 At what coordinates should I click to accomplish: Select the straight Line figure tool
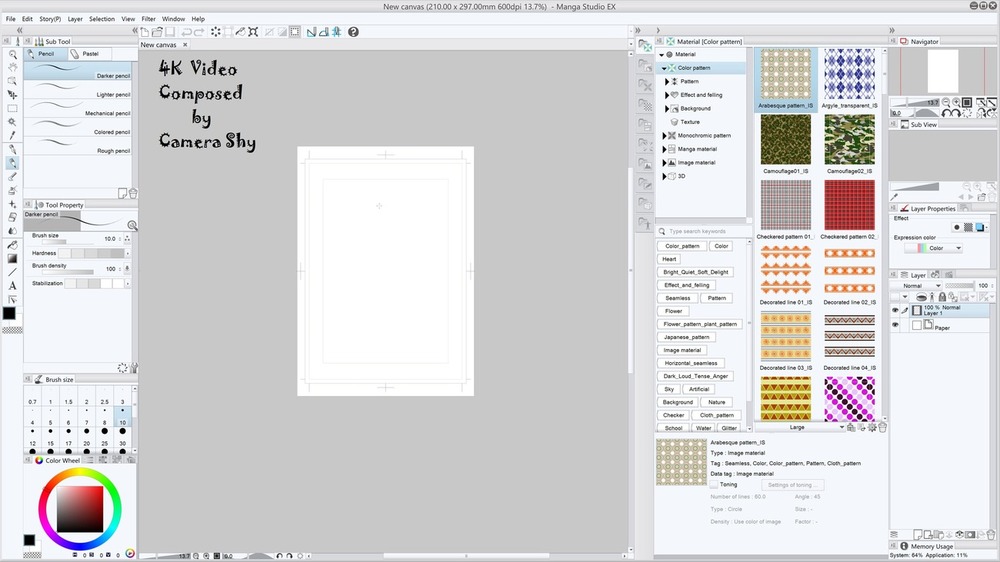pos(12,272)
